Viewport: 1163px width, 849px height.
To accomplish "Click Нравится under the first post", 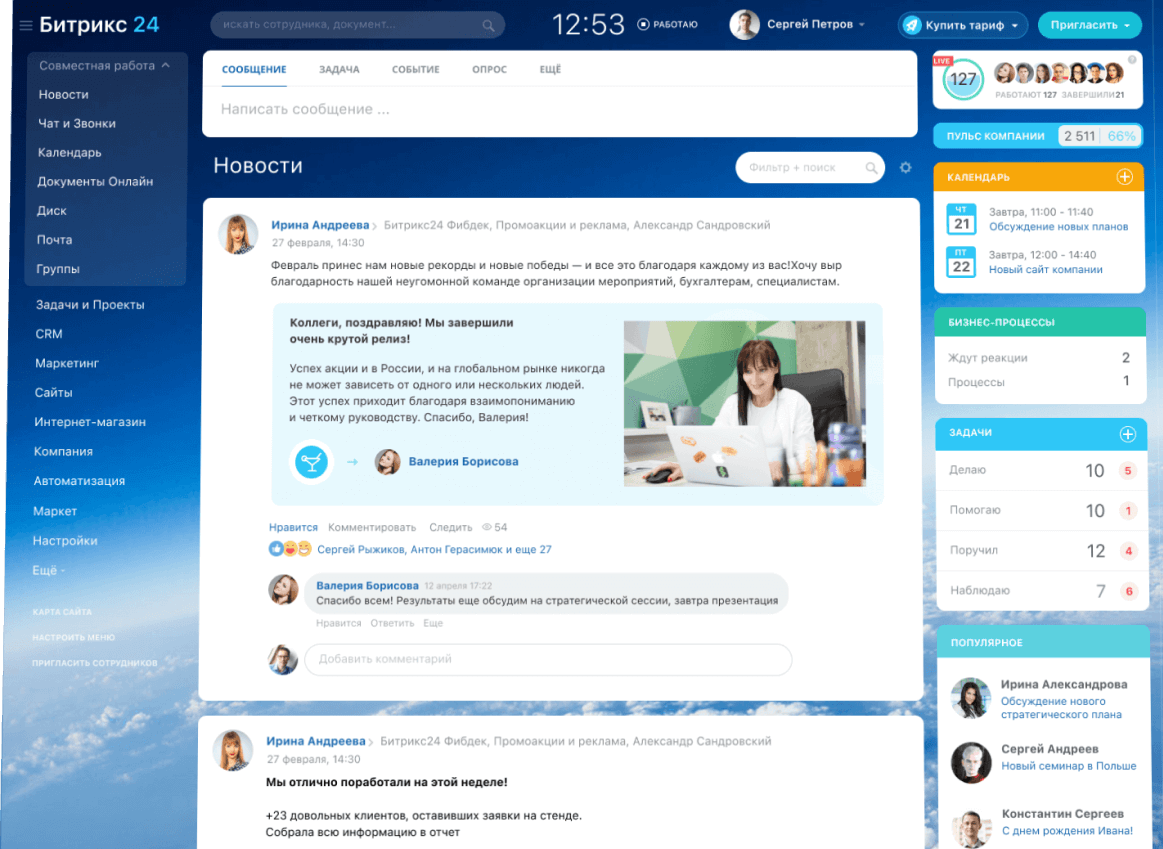I will click(293, 527).
